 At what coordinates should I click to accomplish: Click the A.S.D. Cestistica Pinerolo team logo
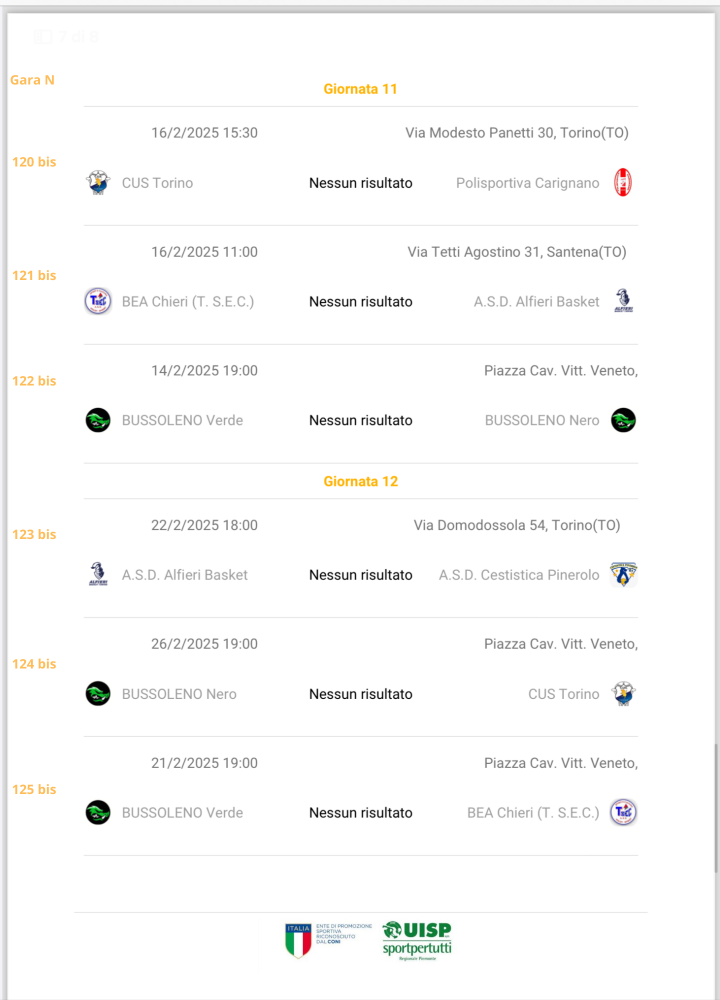(624, 575)
